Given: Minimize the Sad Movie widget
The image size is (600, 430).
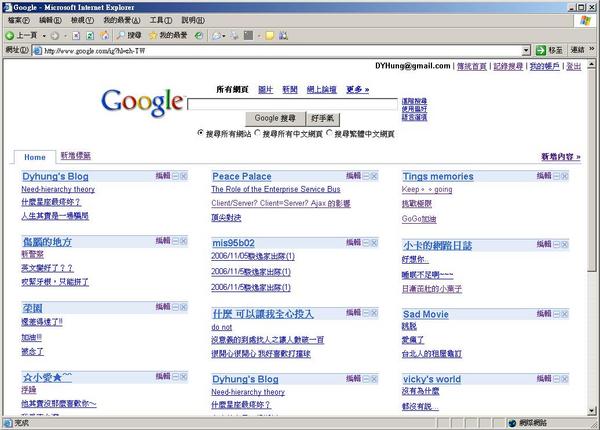Looking at the screenshot, I should [557, 314].
